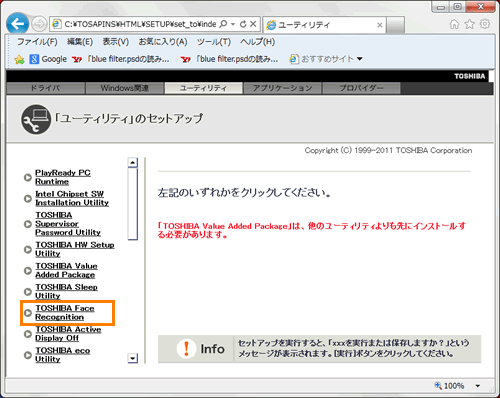
Task: Open first blue filter.psd favorites link
Action: (121, 59)
